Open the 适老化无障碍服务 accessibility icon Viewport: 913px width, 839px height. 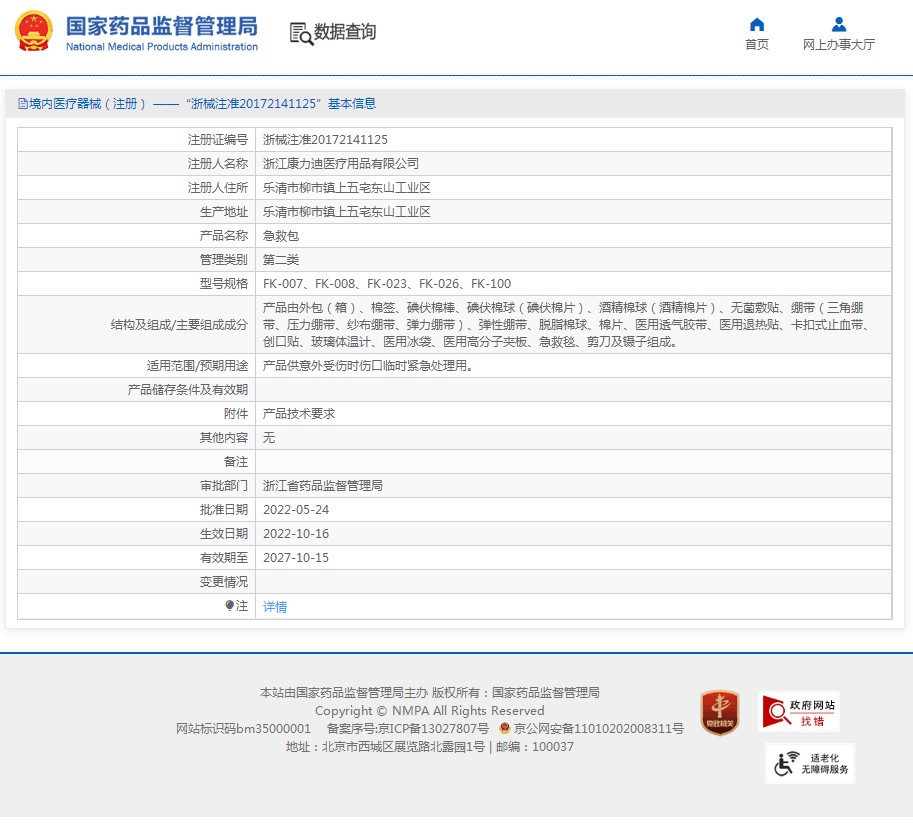coord(809,763)
